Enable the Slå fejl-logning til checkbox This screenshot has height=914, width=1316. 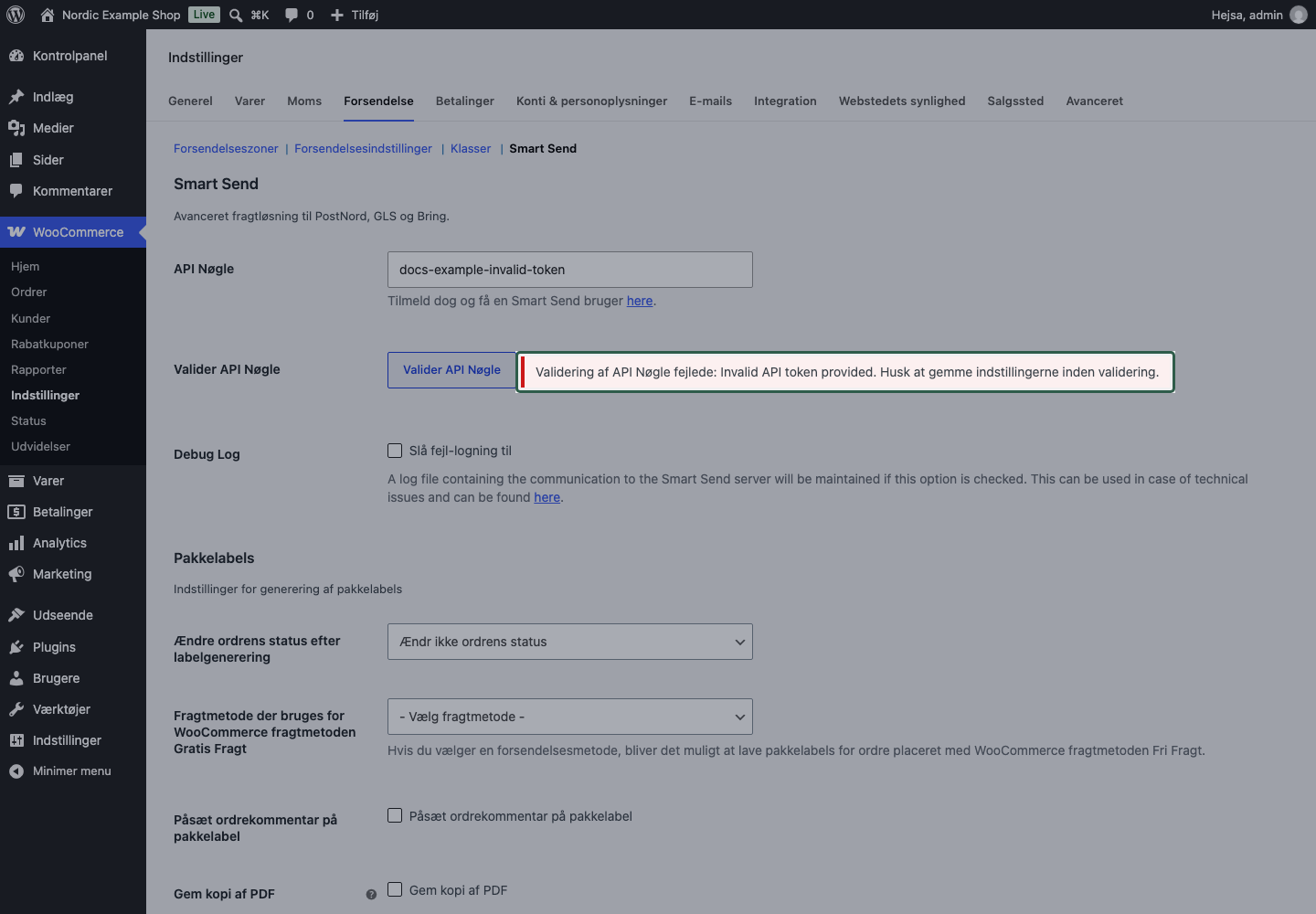coord(395,451)
